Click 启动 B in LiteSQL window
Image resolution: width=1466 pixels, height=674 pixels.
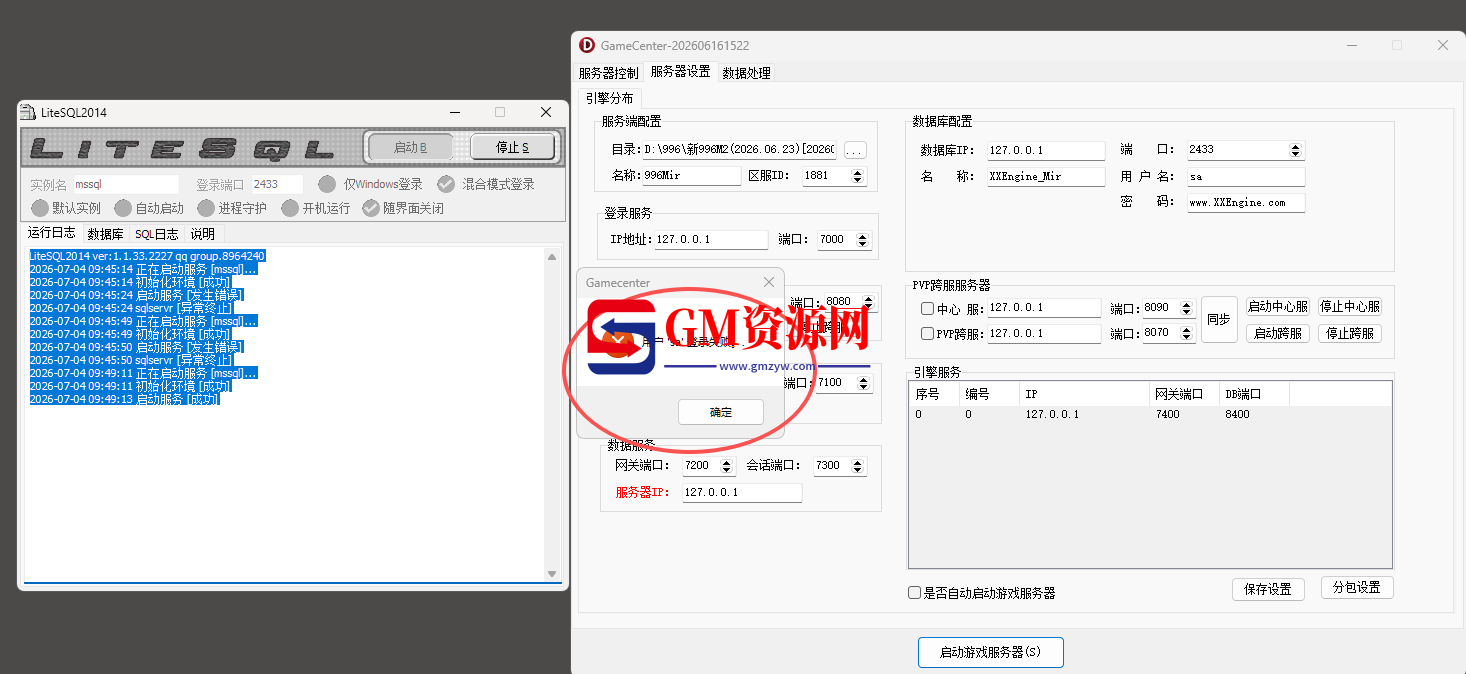pyautogui.click(x=410, y=147)
